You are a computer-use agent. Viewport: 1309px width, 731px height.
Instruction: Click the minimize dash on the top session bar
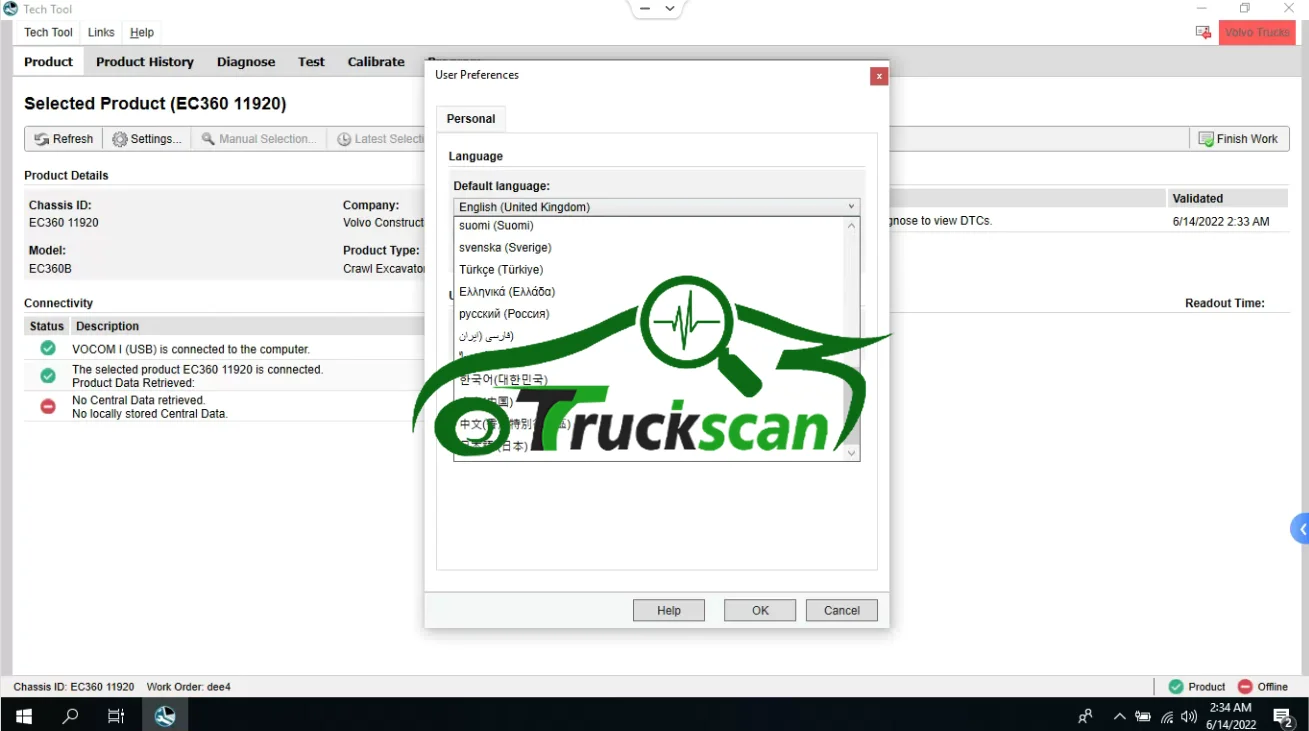[645, 8]
